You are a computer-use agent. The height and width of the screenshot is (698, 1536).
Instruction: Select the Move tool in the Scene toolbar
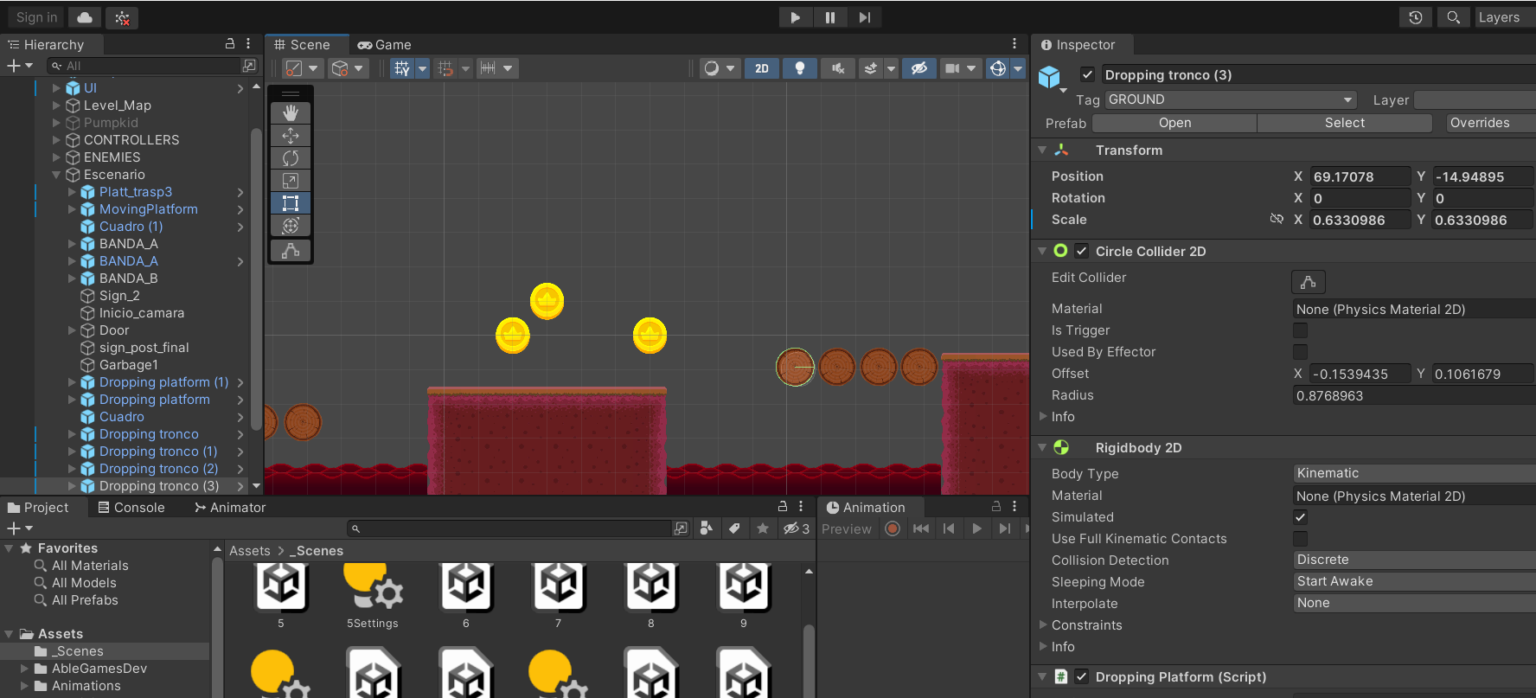tap(290, 135)
